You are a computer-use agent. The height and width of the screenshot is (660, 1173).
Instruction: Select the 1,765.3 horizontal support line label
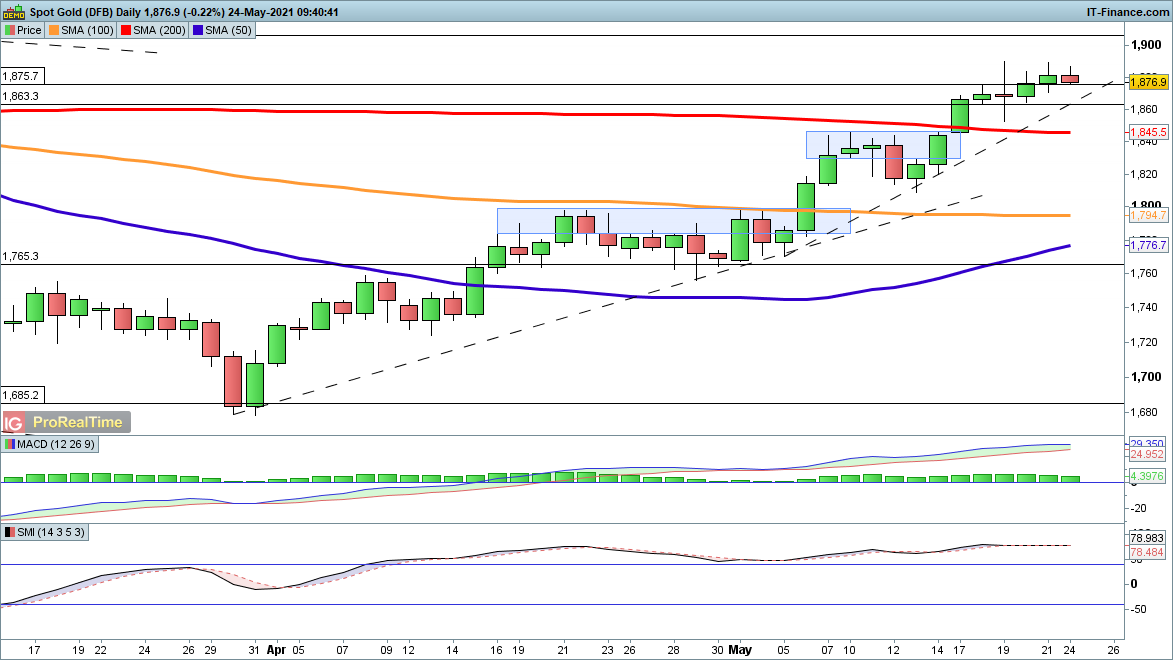coord(21,257)
